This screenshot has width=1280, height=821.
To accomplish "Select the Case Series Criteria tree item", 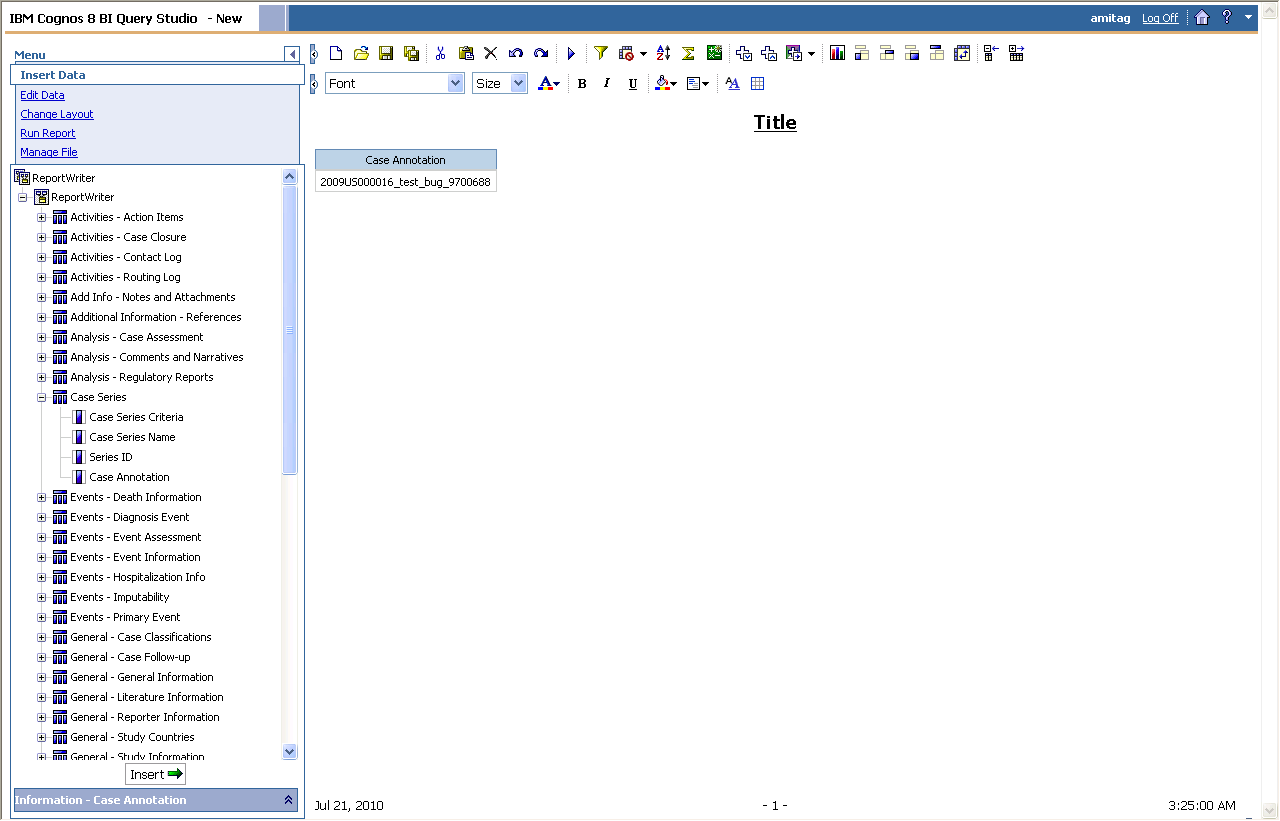I will 136,417.
